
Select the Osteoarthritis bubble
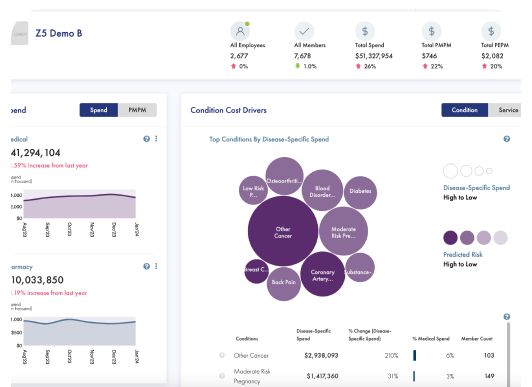[x=284, y=176]
